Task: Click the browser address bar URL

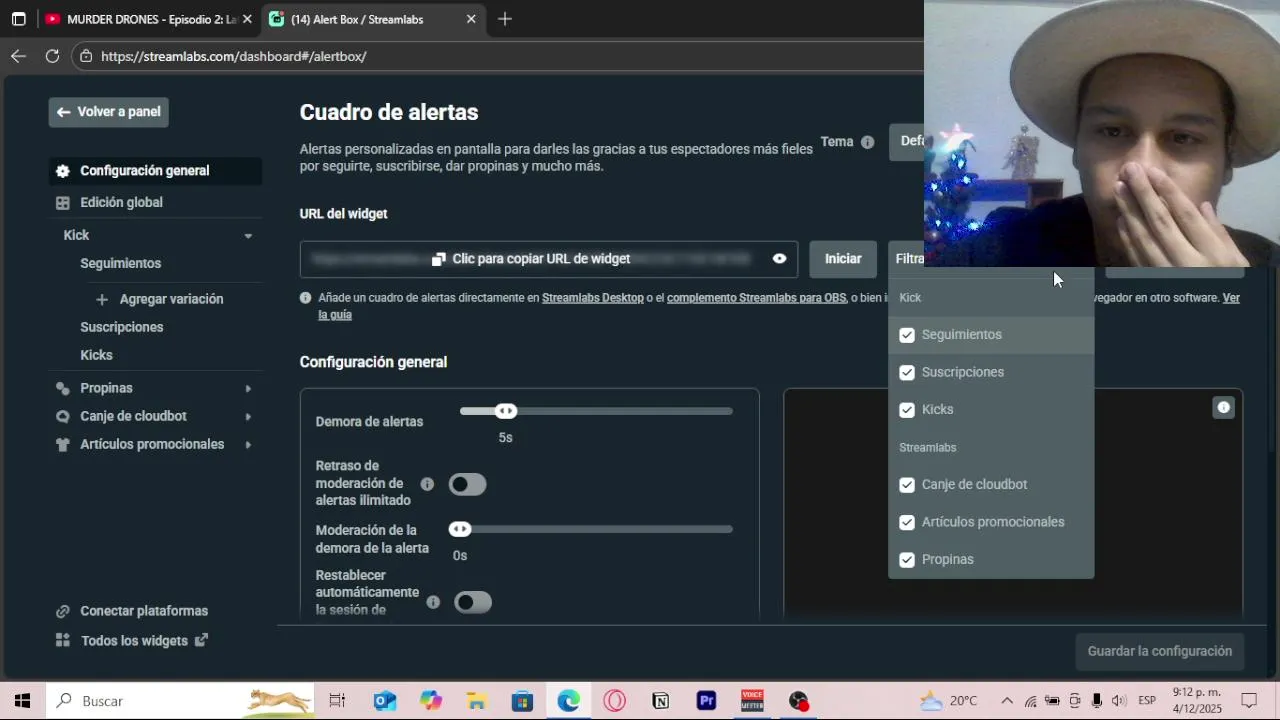Action: coord(234,56)
